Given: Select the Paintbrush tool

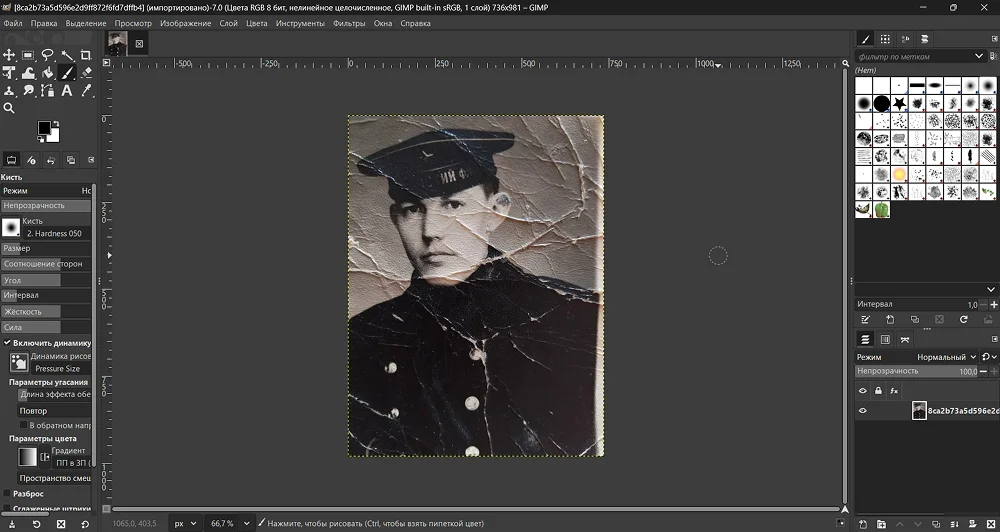Looking at the screenshot, I should [67, 73].
